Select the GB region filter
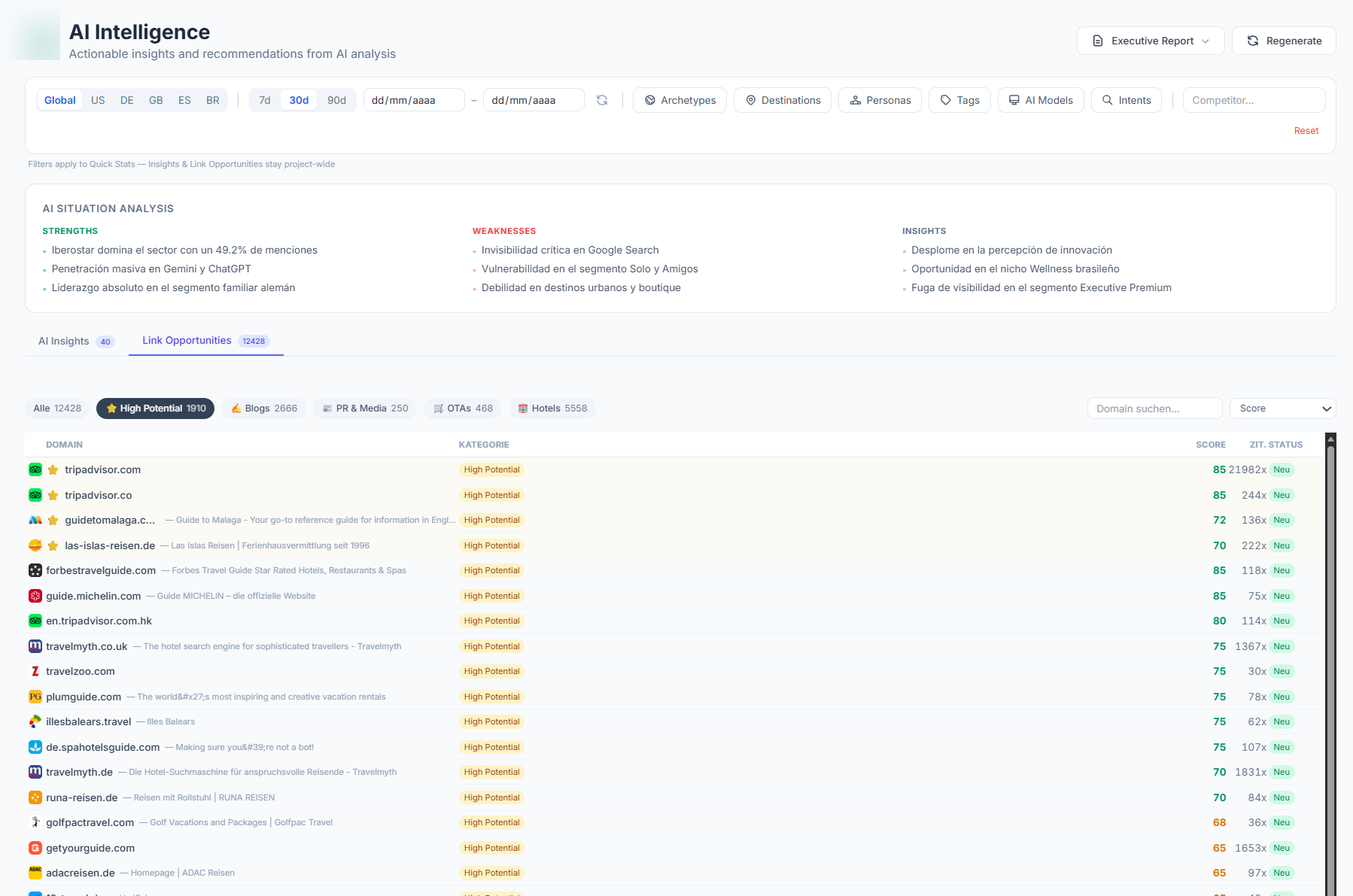The width and height of the screenshot is (1353, 896). (156, 100)
